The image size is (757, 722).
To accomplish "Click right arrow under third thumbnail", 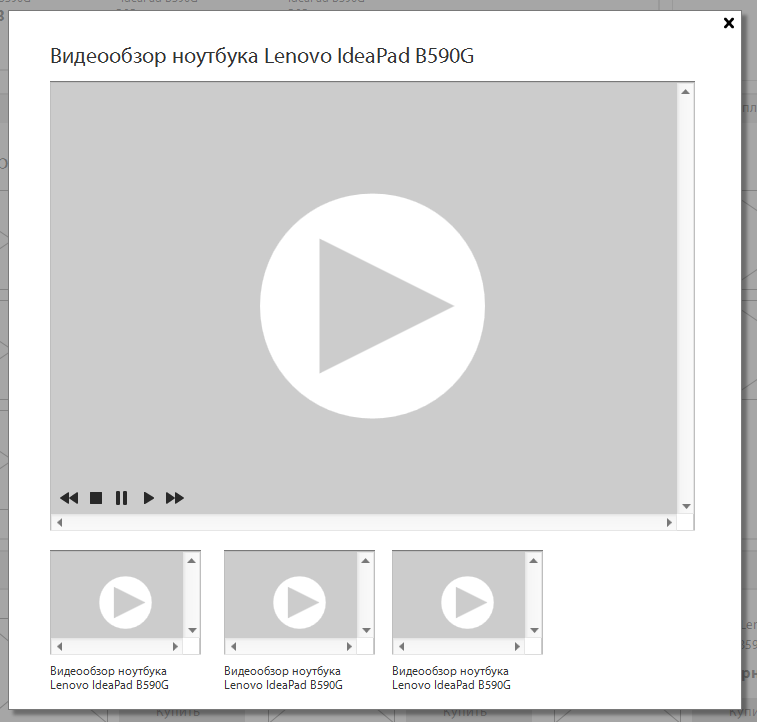I will (517, 646).
